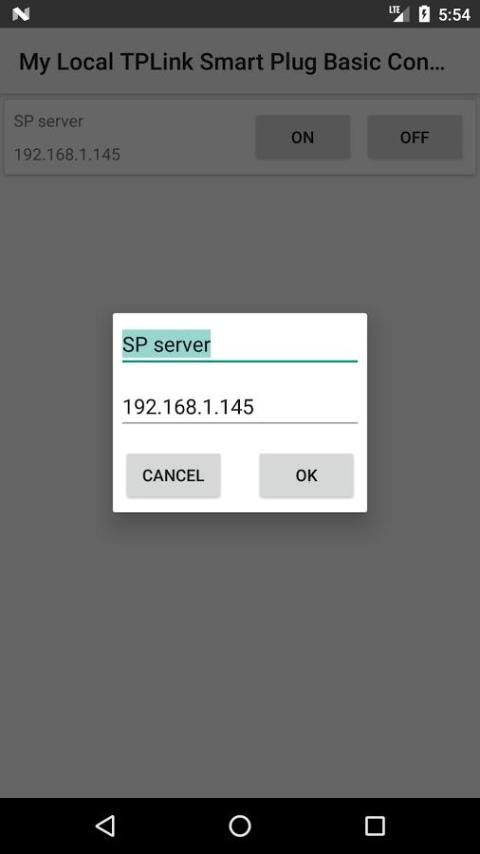Tap the 5:54 clock in status bar

click(454, 14)
